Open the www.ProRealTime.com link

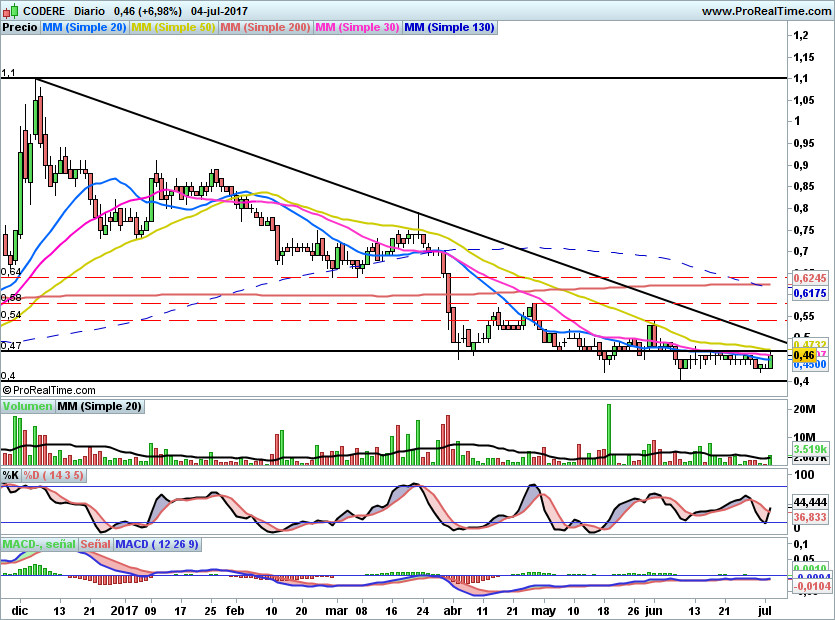point(764,10)
